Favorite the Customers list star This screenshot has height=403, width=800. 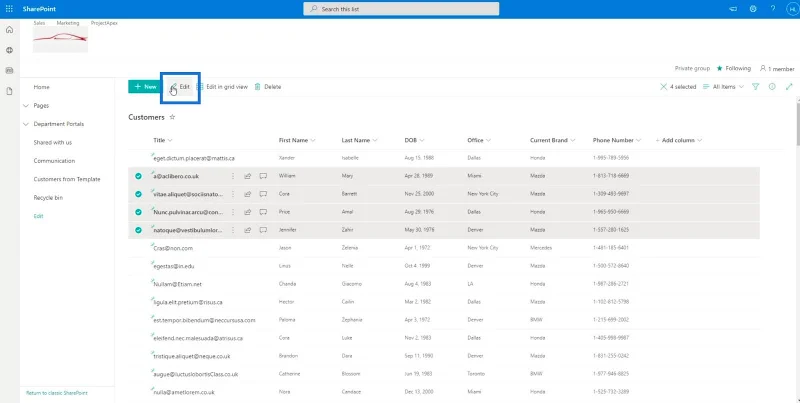pos(172,117)
